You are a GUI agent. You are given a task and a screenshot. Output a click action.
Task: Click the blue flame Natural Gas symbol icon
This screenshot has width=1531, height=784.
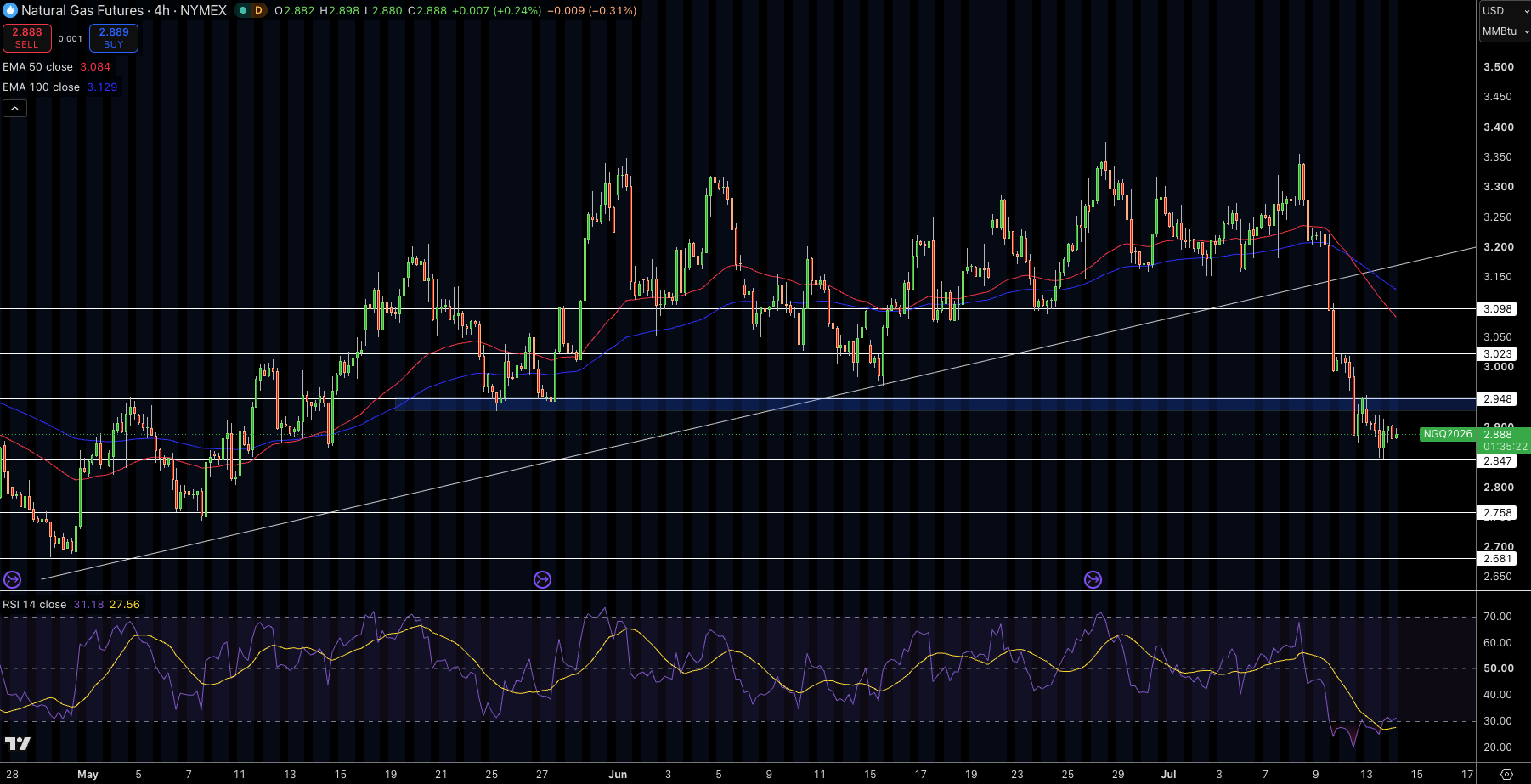click(x=10, y=10)
